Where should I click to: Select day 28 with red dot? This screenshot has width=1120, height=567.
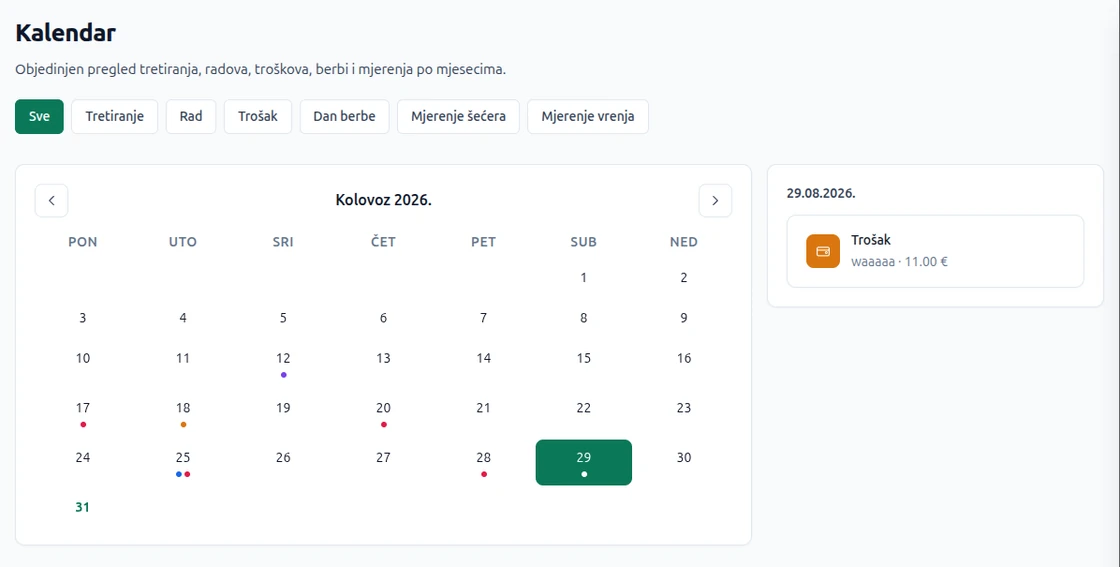click(484, 463)
